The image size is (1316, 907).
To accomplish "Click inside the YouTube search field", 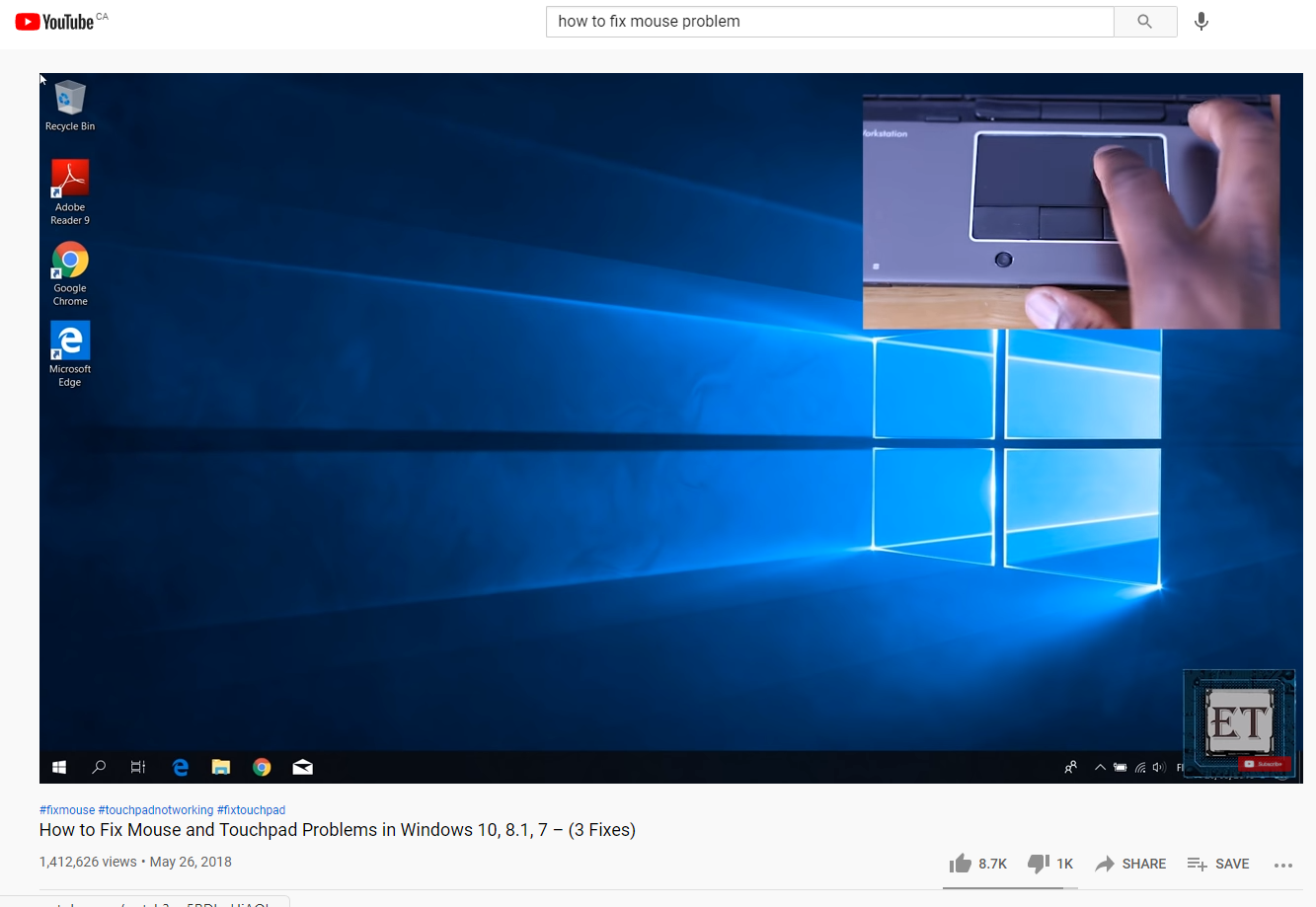I will pyautogui.click(x=829, y=22).
